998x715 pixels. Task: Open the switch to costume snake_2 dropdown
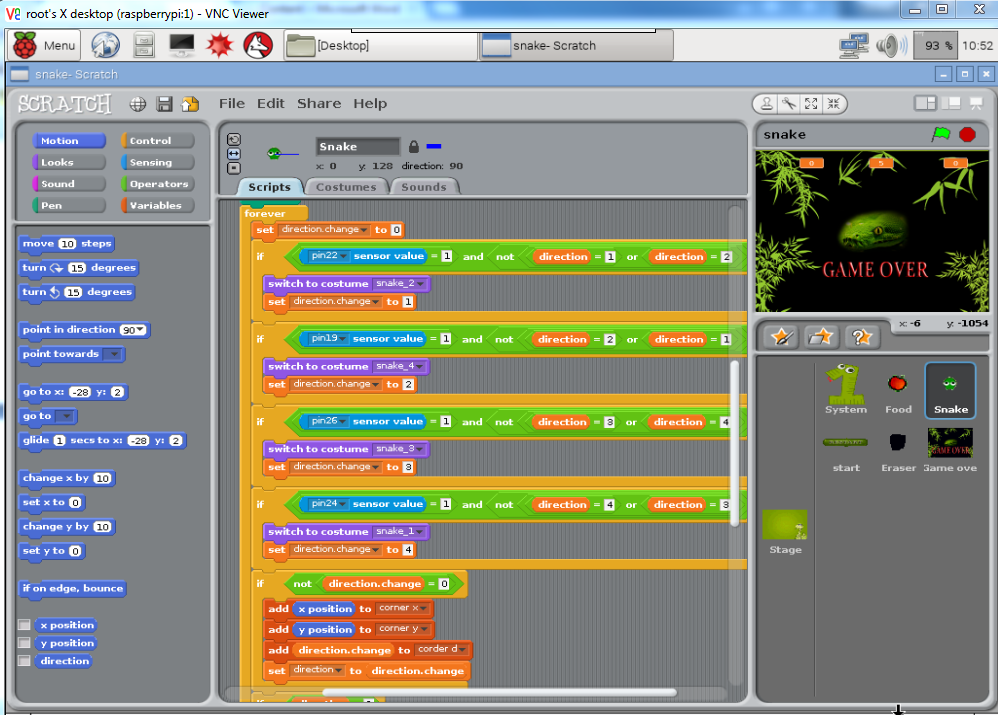coord(423,283)
